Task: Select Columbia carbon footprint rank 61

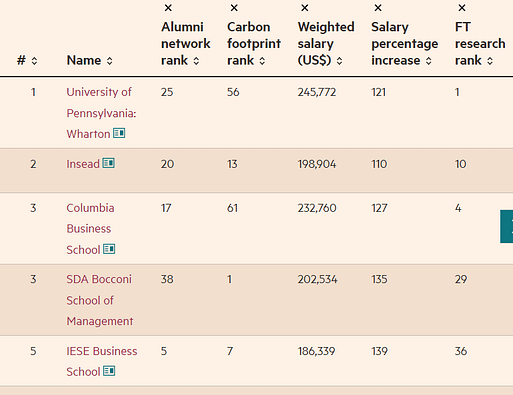Action: tap(232, 208)
